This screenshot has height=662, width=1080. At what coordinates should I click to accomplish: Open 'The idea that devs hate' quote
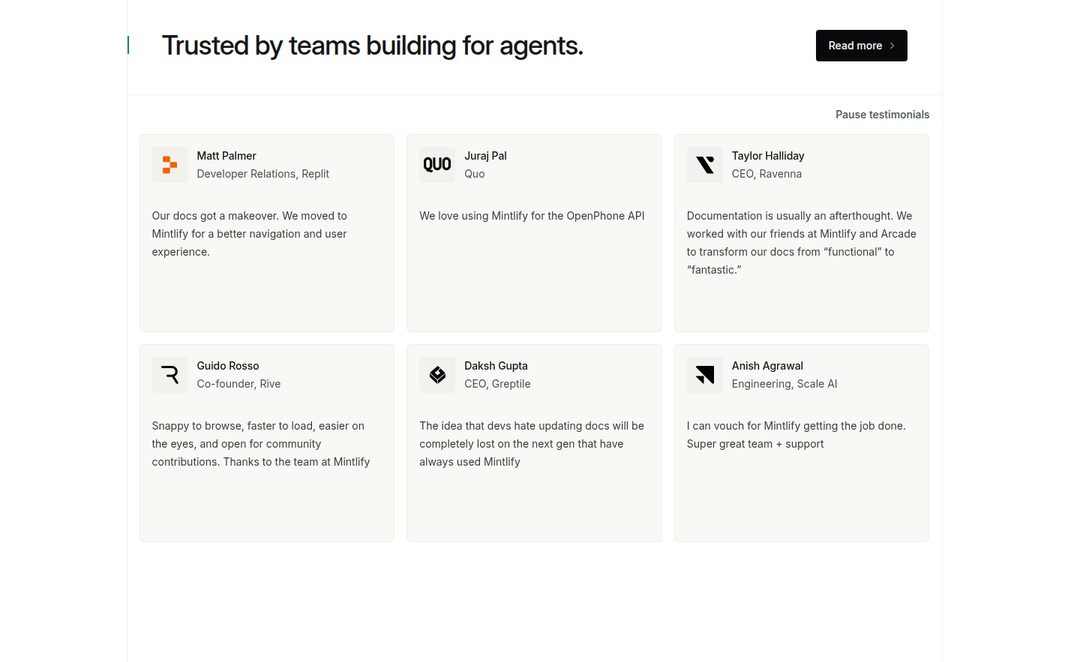(x=532, y=444)
